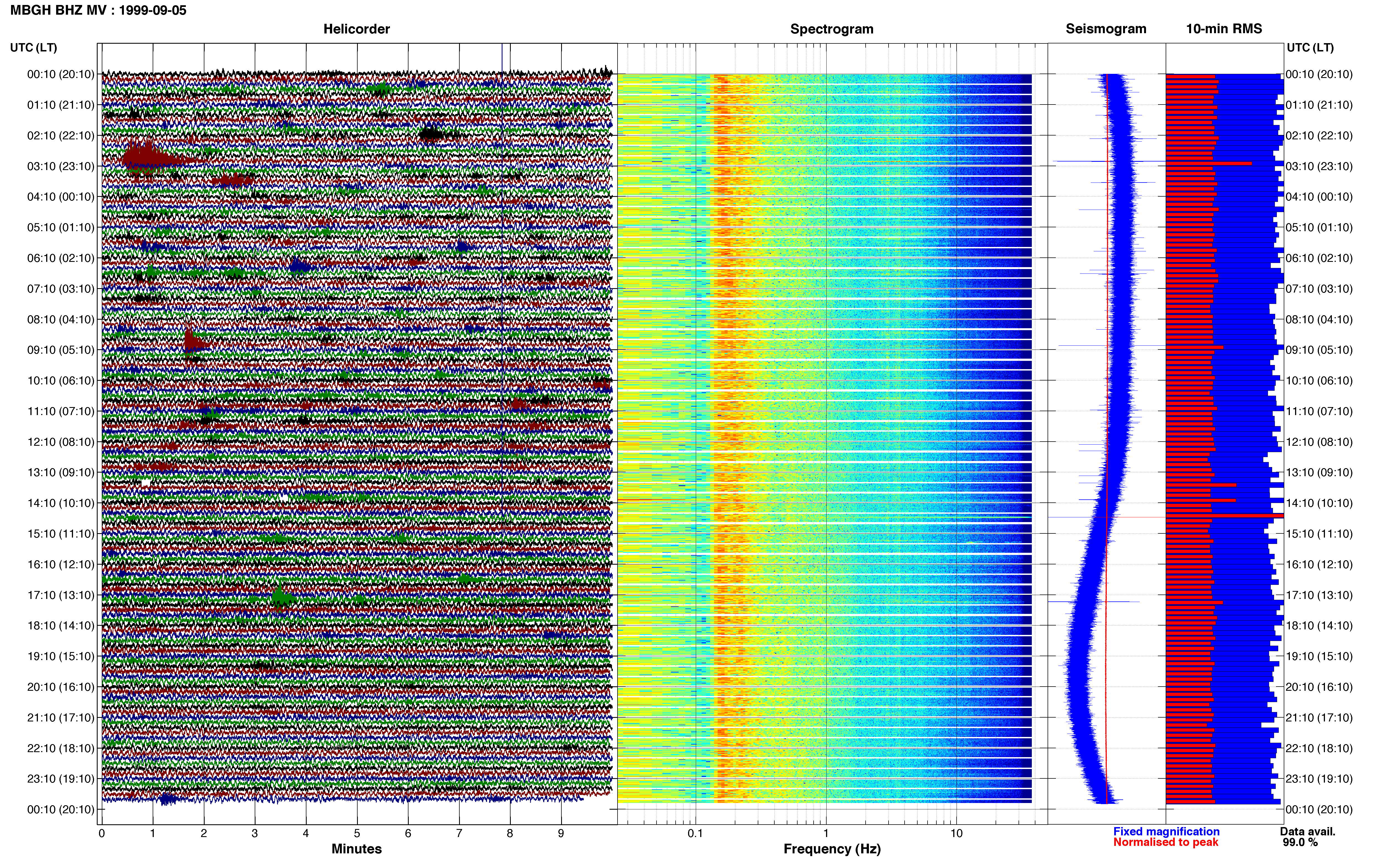Image resolution: width=1388 pixels, height=868 pixels.
Task: Click the left '23:10 (19:10)' time label
Action: pyautogui.click(x=61, y=779)
